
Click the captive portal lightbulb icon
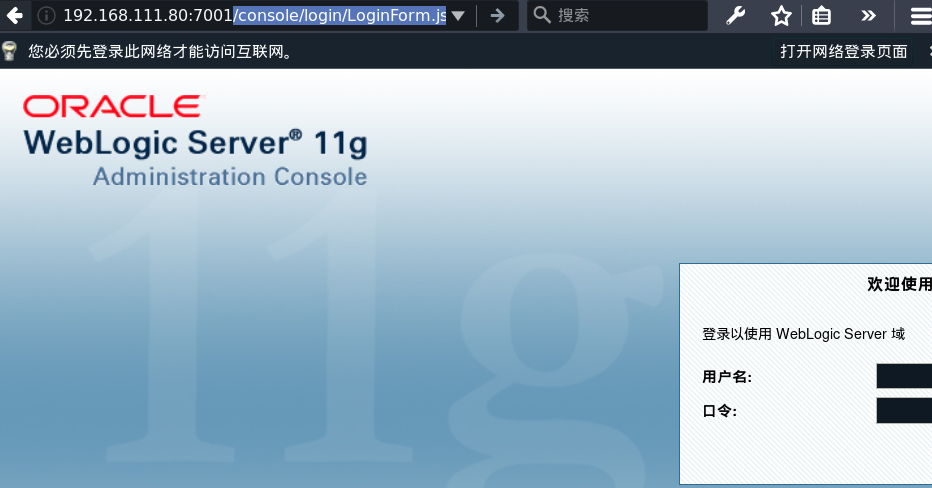click(x=10, y=51)
